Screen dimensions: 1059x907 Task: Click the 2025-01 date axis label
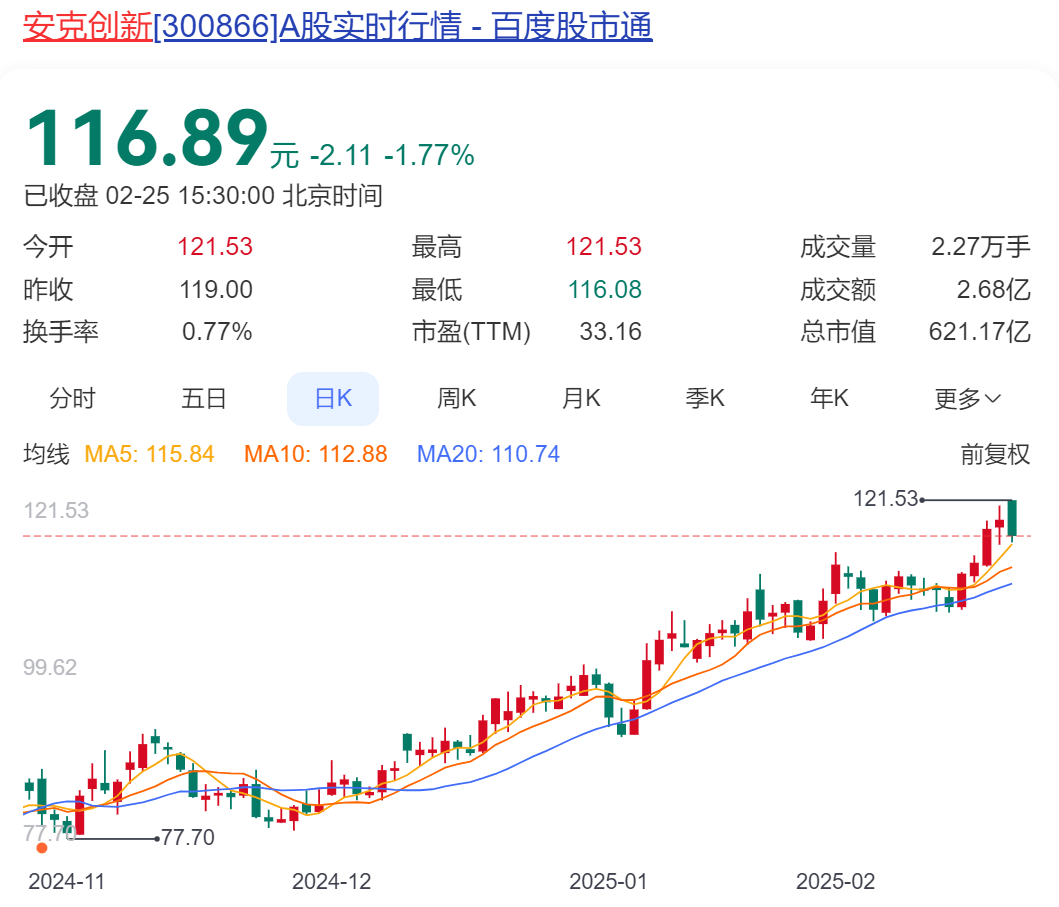608,881
